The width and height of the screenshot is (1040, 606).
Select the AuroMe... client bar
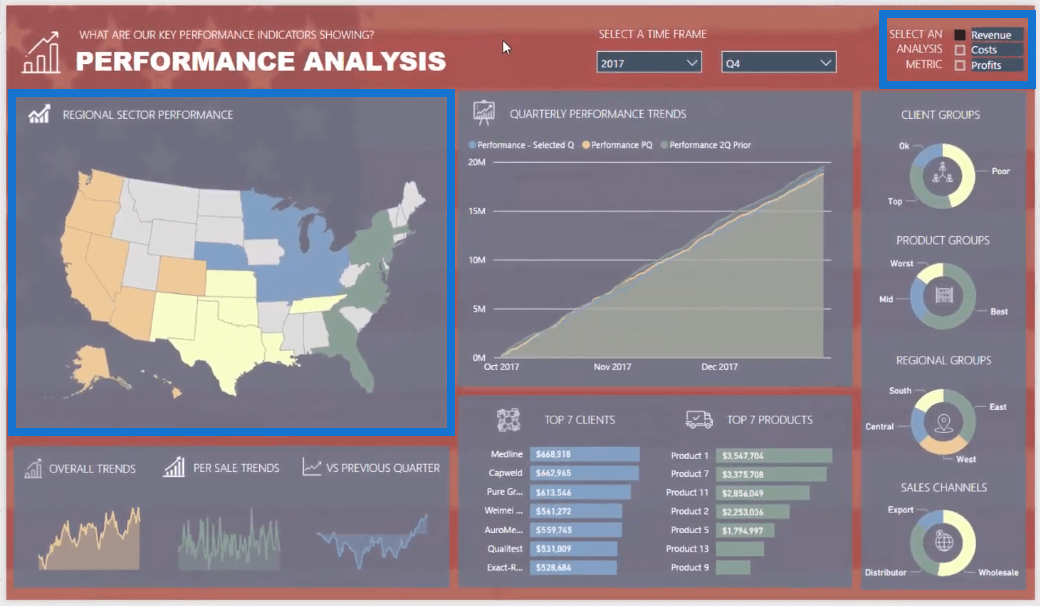[x=576, y=530]
